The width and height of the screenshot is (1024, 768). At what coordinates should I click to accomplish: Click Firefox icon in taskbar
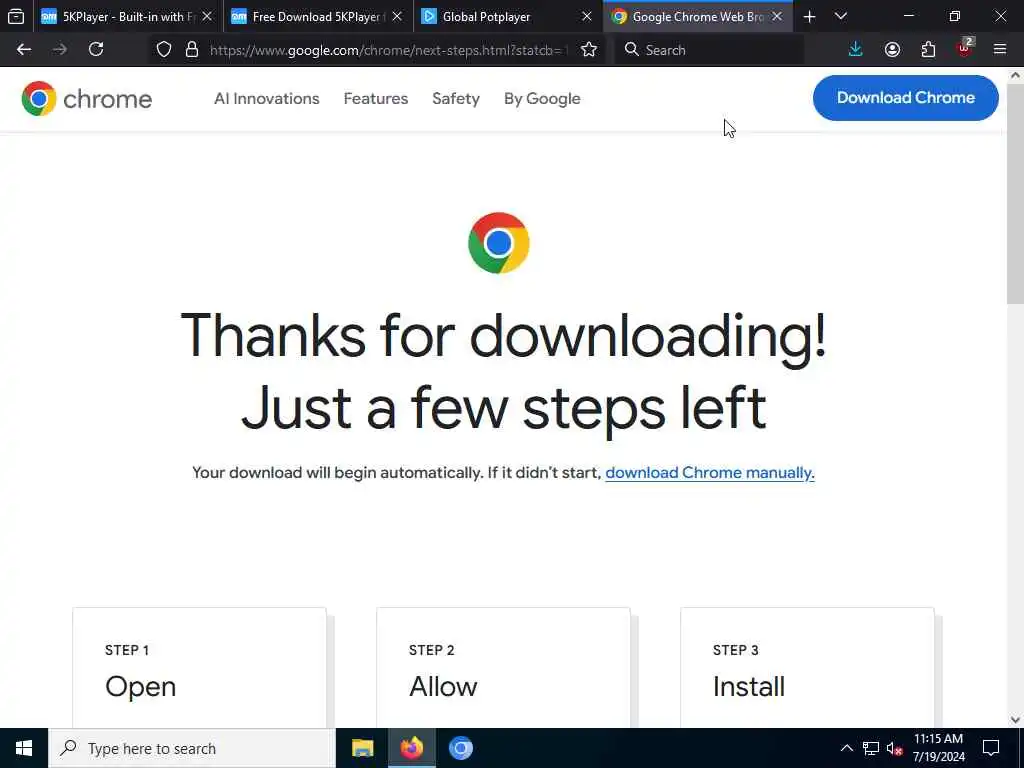411,748
